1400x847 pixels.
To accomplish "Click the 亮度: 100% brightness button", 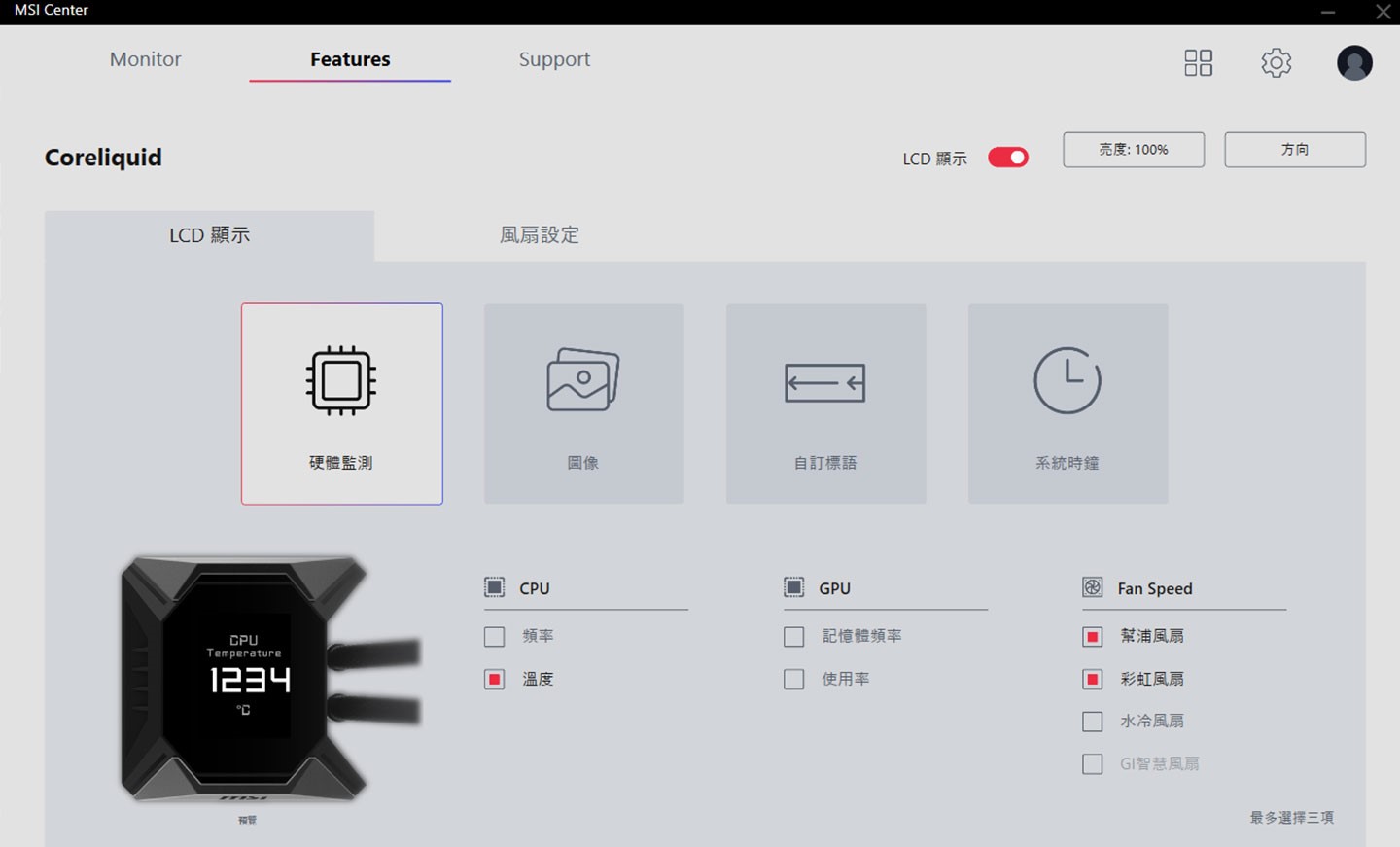I will point(1134,150).
